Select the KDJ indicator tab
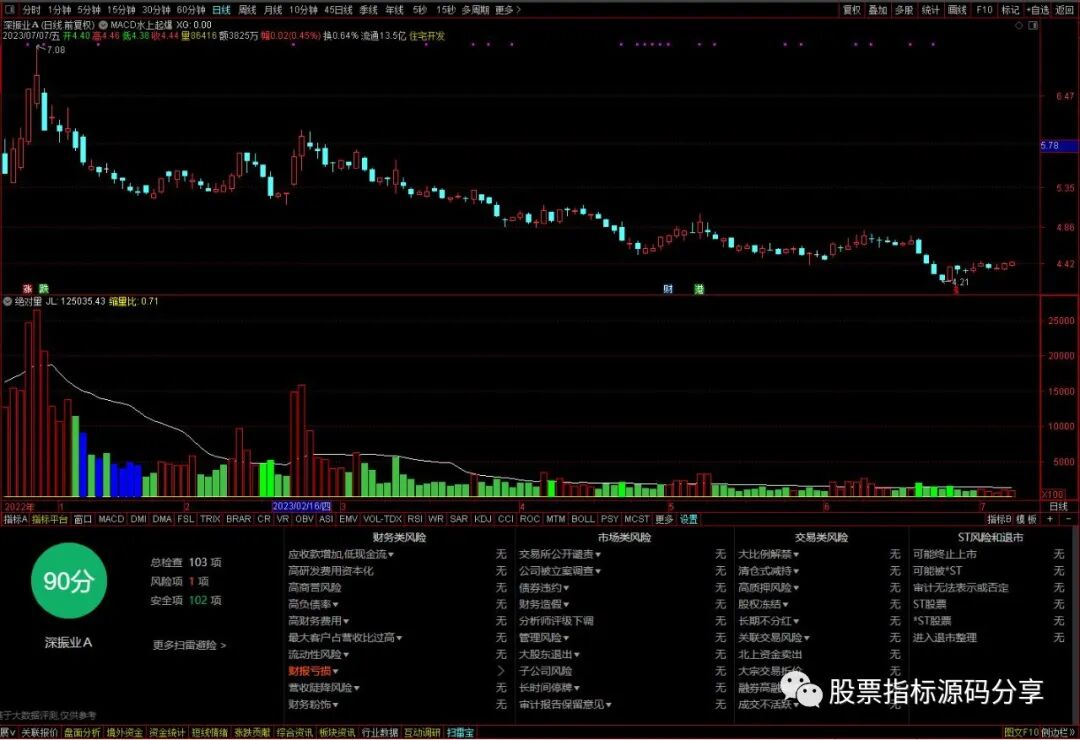Viewport: 1080px width, 740px height. click(483, 519)
